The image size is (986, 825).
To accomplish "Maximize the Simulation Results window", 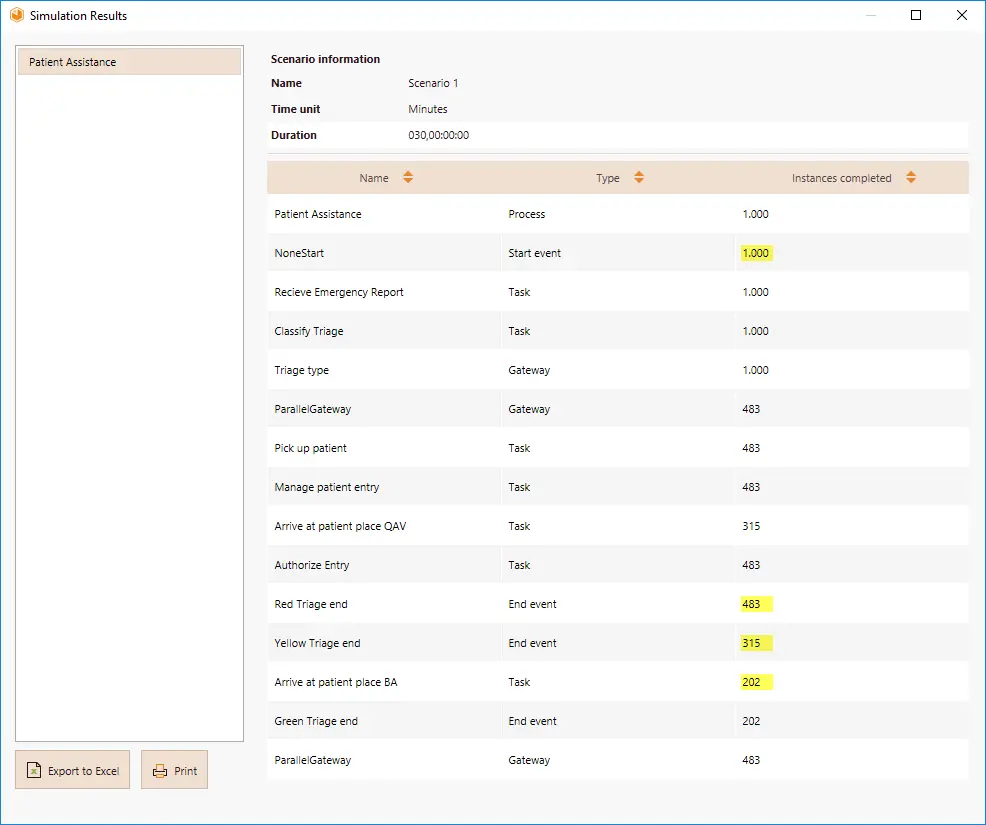I will (916, 15).
